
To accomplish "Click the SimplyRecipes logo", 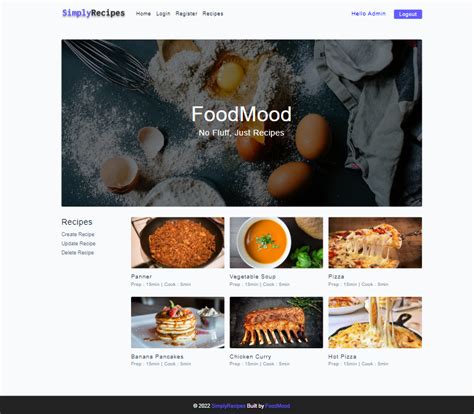I will pyautogui.click(x=93, y=13).
